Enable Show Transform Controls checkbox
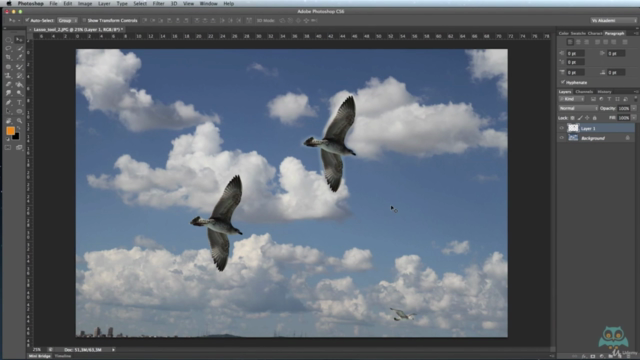 tap(84, 20)
